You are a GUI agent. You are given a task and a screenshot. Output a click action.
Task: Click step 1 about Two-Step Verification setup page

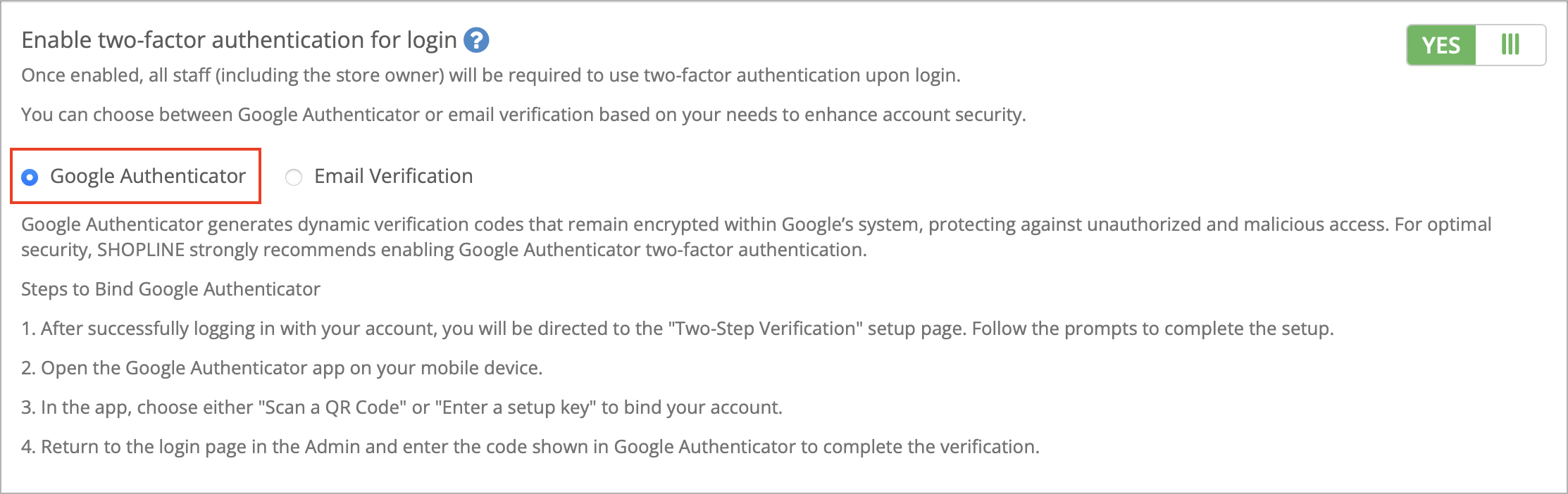pyautogui.click(x=676, y=329)
